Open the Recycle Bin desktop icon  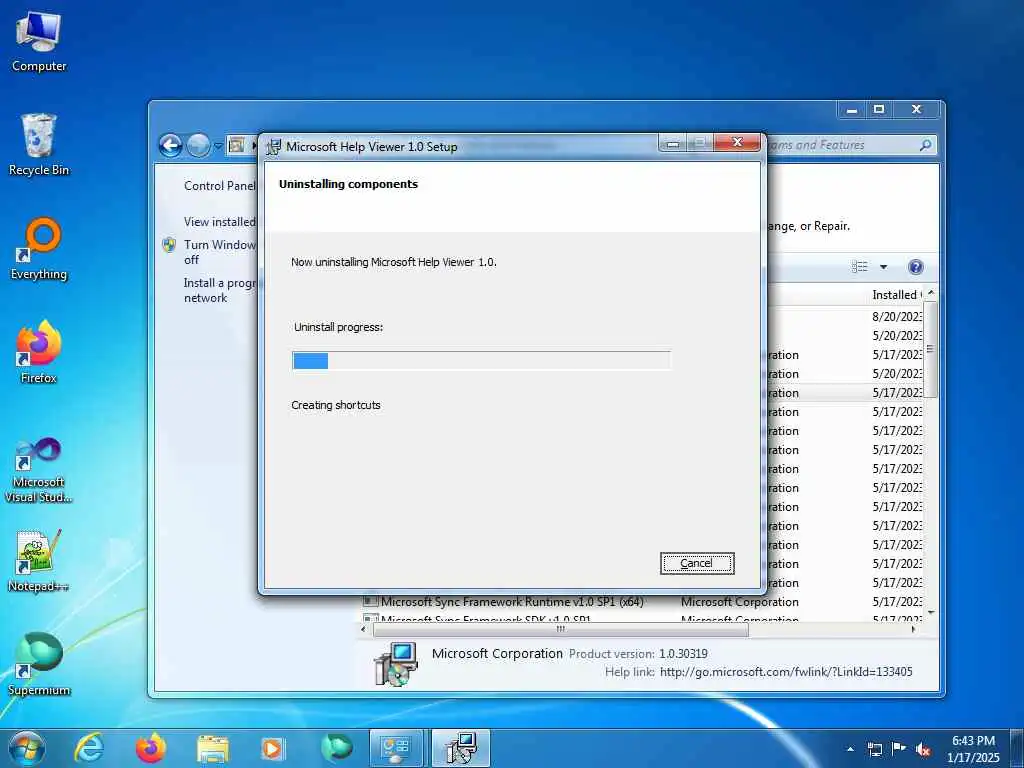pos(39,145)
